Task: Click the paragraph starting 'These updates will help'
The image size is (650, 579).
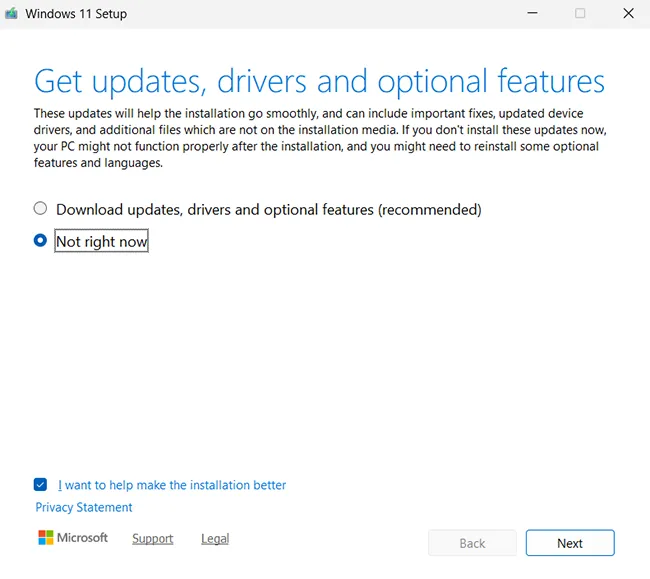Action: click(x=320, y=138)
